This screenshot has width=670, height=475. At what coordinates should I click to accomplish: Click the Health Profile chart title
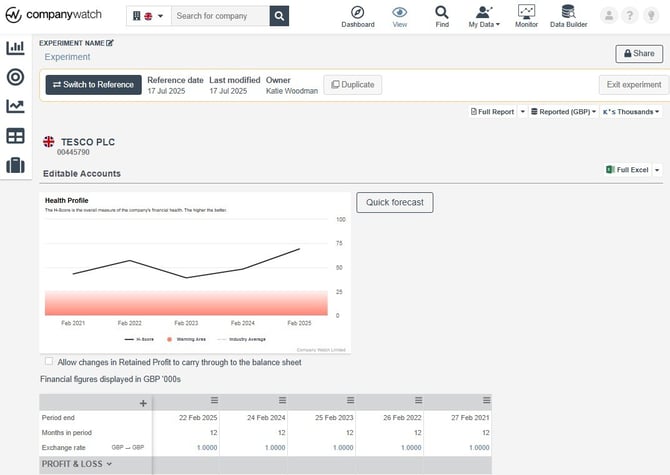[67, 200]
